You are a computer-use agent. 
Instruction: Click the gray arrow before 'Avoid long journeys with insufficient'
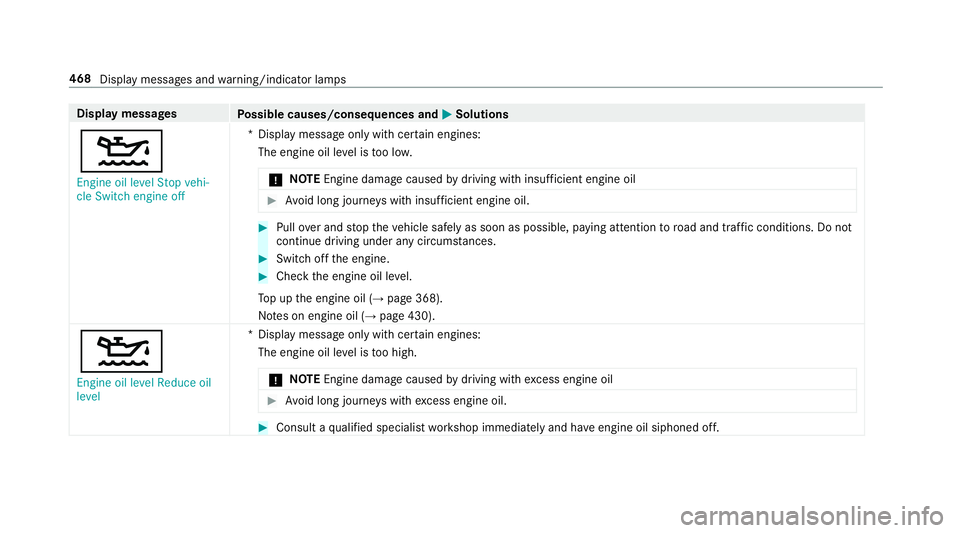tap(272, 201)
